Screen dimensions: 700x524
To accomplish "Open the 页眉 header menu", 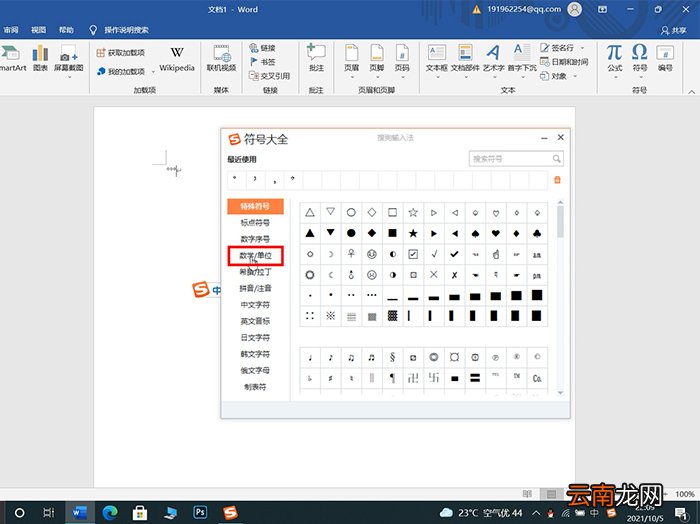I will tap(351, 61).
